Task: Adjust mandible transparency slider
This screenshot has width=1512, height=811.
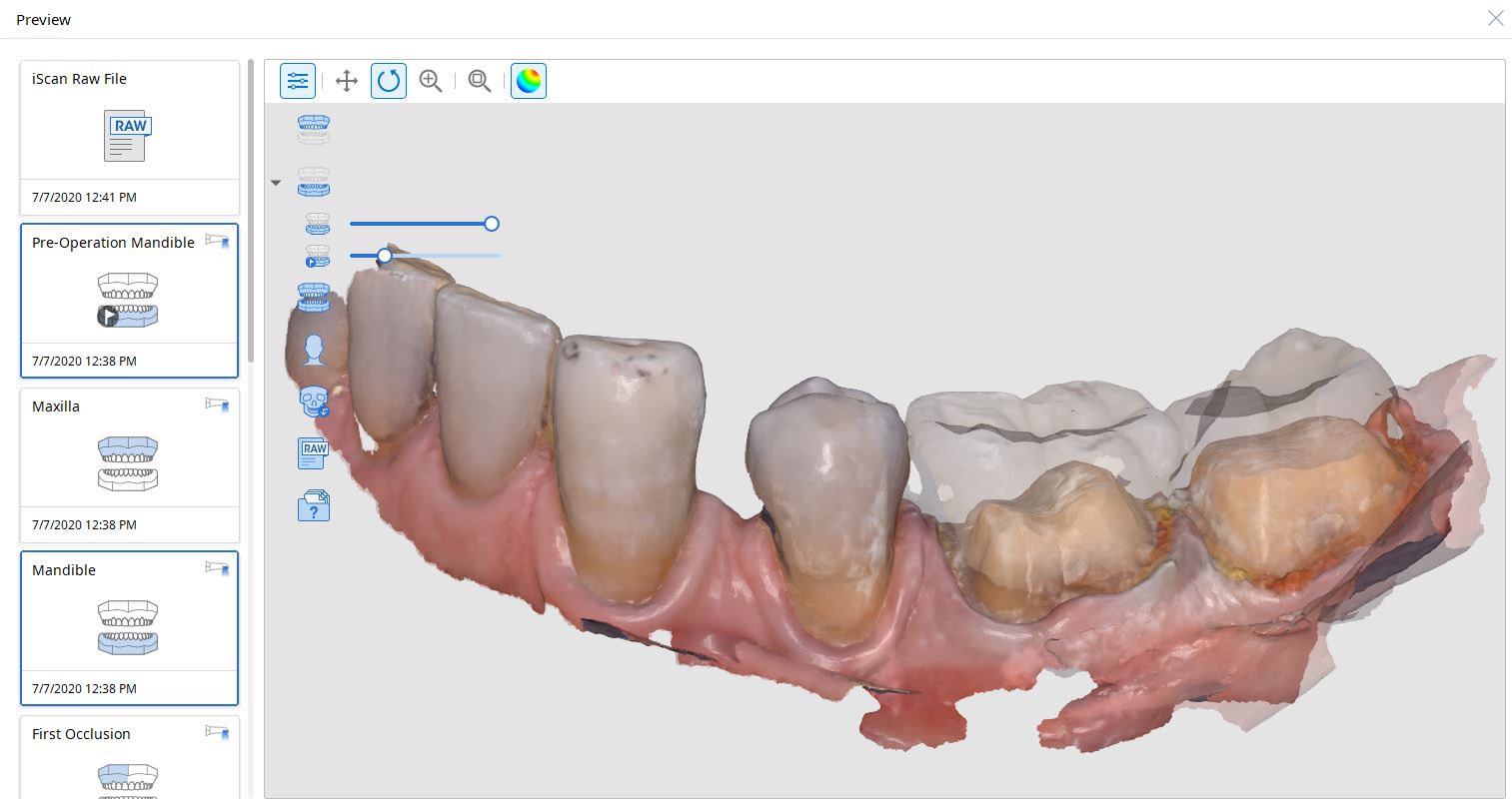Action: tap(425, 224)
